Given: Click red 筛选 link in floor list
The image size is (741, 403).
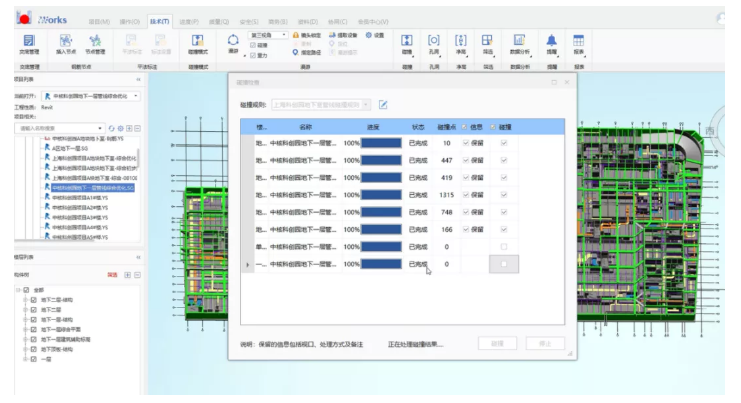Looking at the screenshot, I should pyautogui.click(x=112, y=275).
